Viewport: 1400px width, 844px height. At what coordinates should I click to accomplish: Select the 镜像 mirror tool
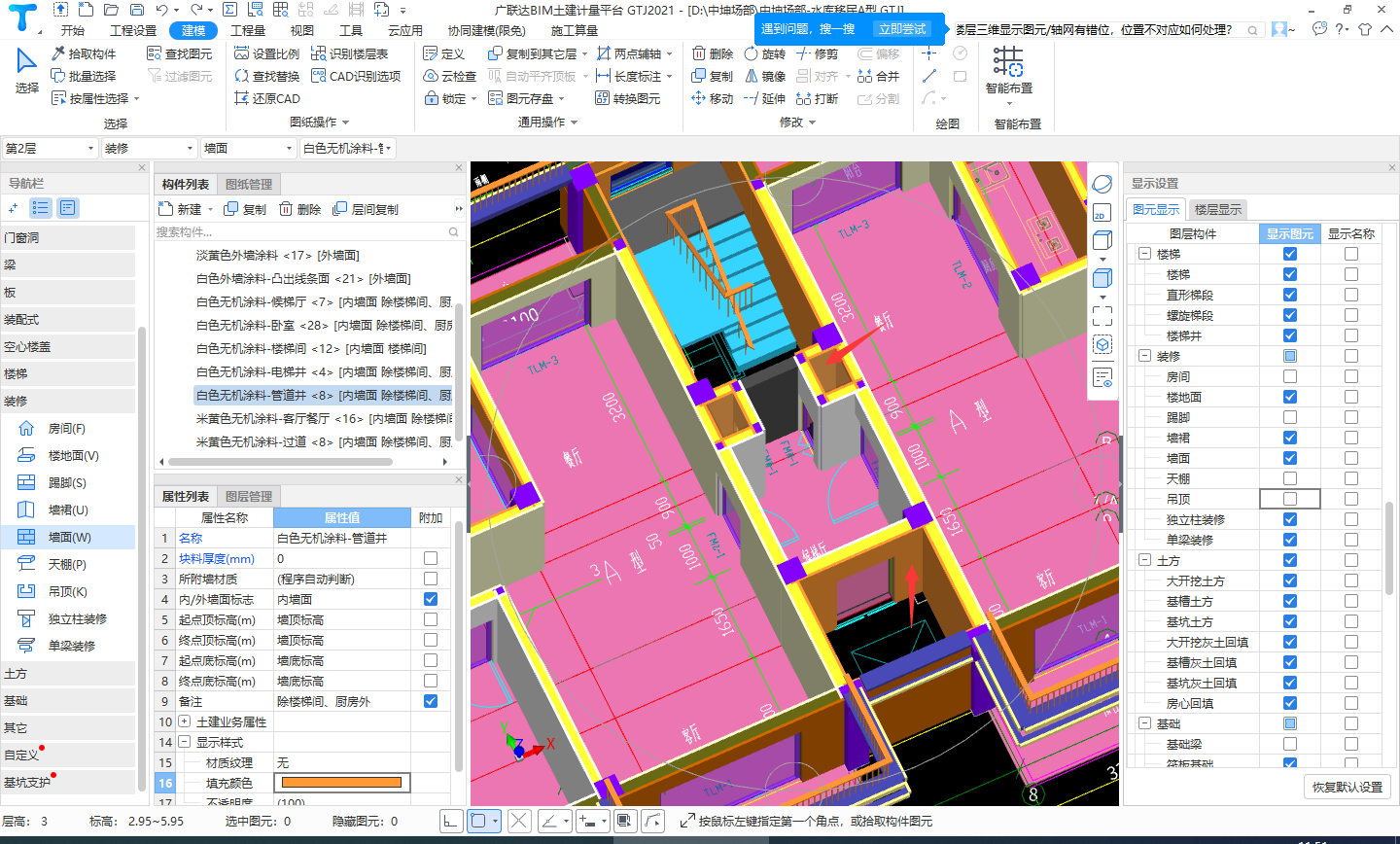(764, 76)
